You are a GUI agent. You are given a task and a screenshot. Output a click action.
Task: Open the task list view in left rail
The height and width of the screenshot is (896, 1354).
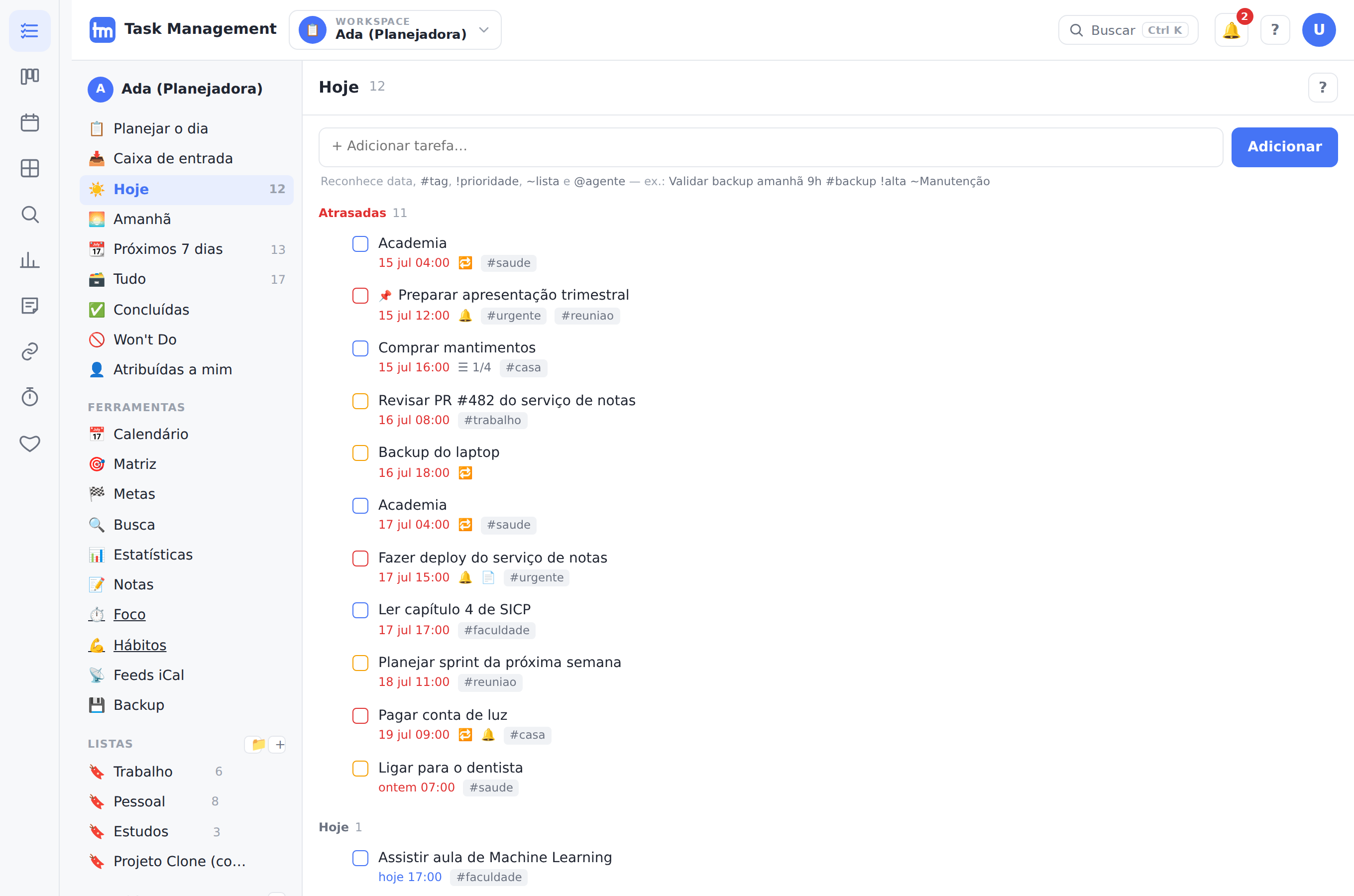[x=30, y=31]
